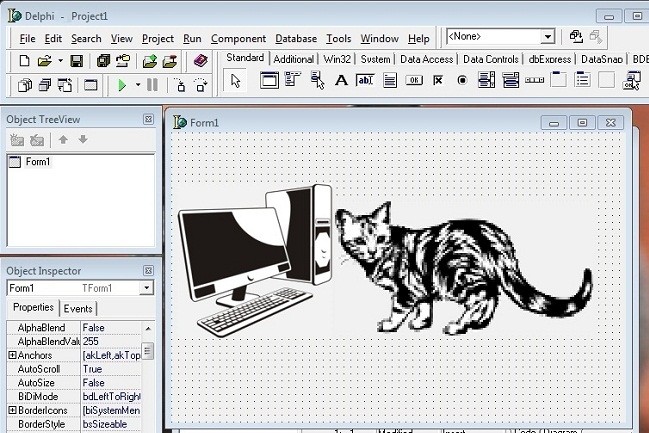Pick the ComboBox component
The image size is (649, 433).
[511, 80]
